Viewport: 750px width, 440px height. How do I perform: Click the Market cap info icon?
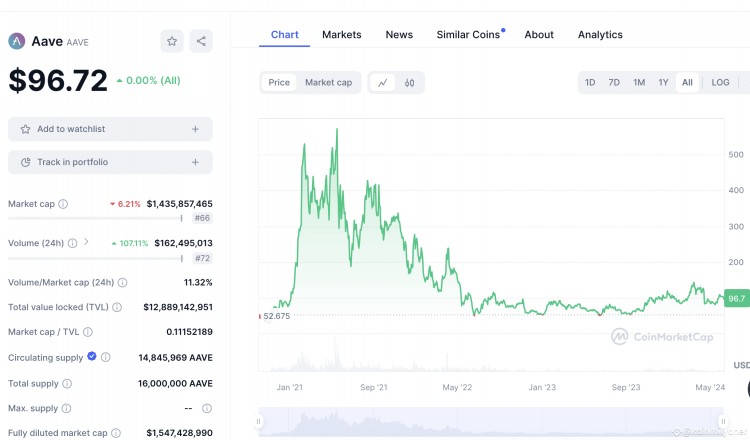pos(63,204)
